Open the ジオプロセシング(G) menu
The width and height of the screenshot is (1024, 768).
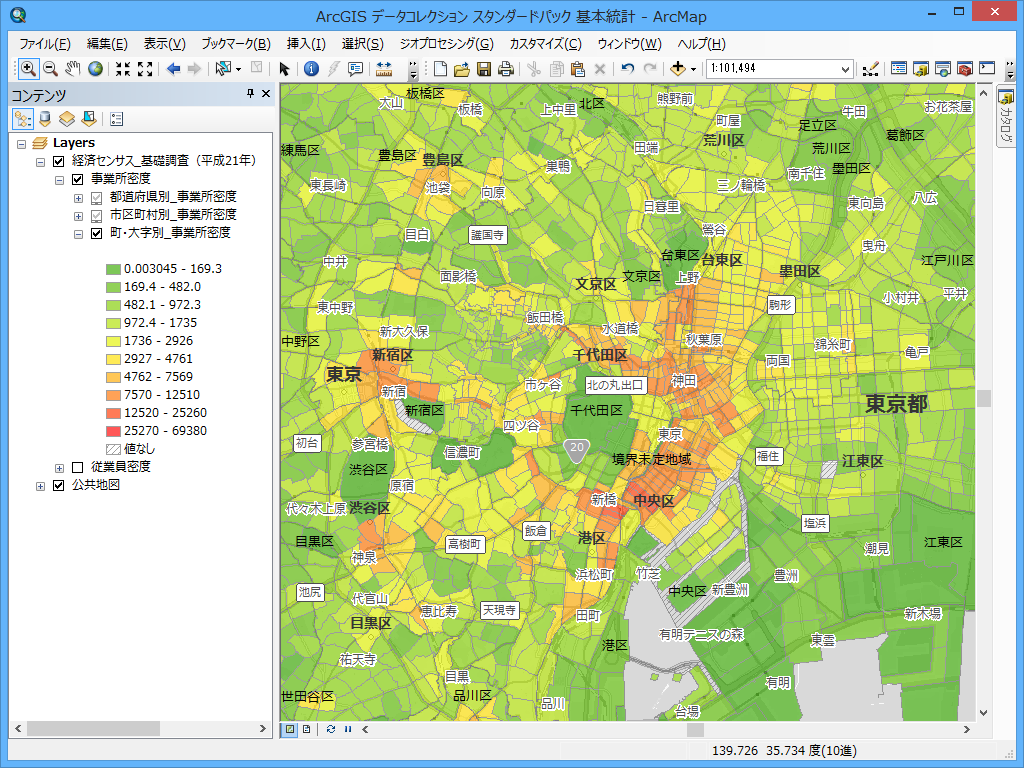point(446,44)
